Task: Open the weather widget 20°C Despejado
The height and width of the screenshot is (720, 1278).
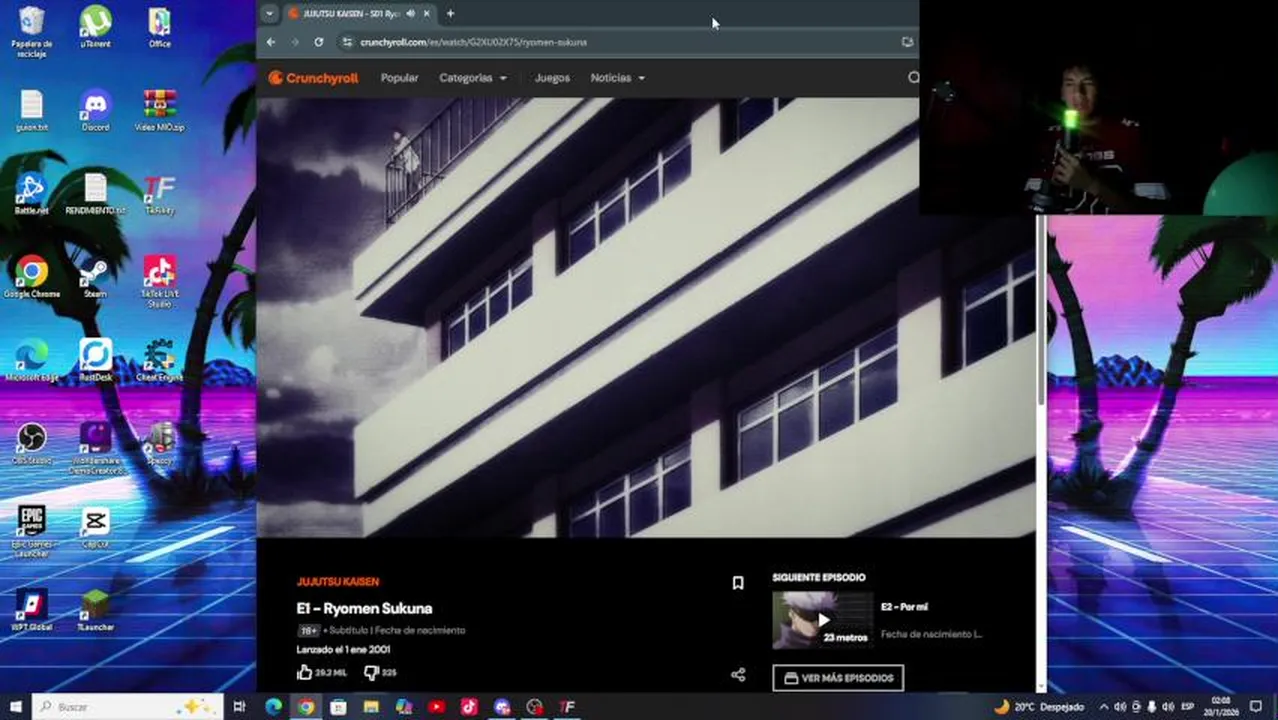Action: [x=1039, y=706]
